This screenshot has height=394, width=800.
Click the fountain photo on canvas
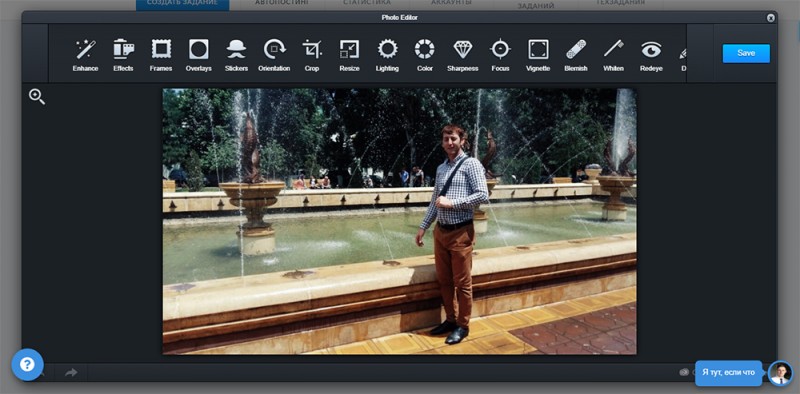[x=399, y=221]
